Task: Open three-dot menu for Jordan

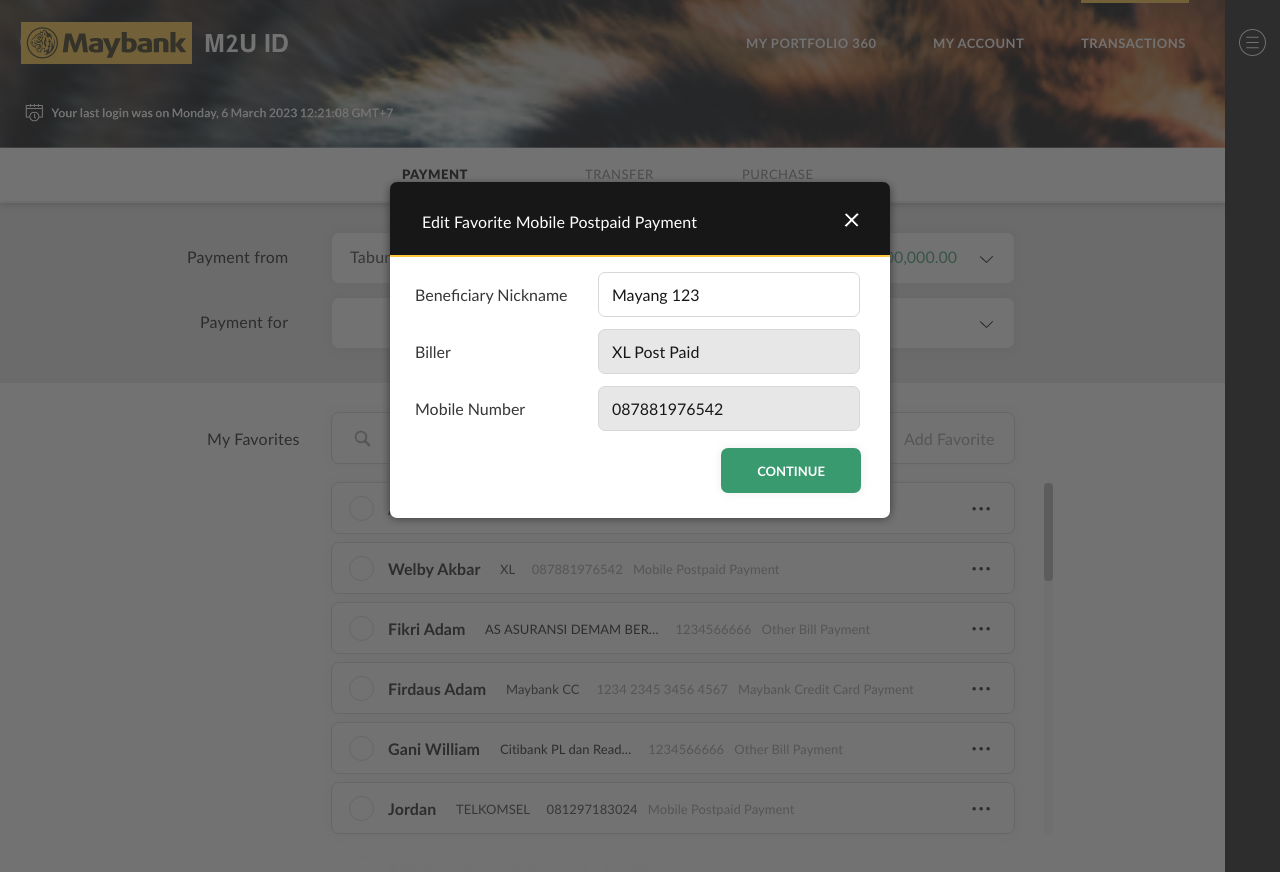Action: pyautogui.click(x=981, y=809)
